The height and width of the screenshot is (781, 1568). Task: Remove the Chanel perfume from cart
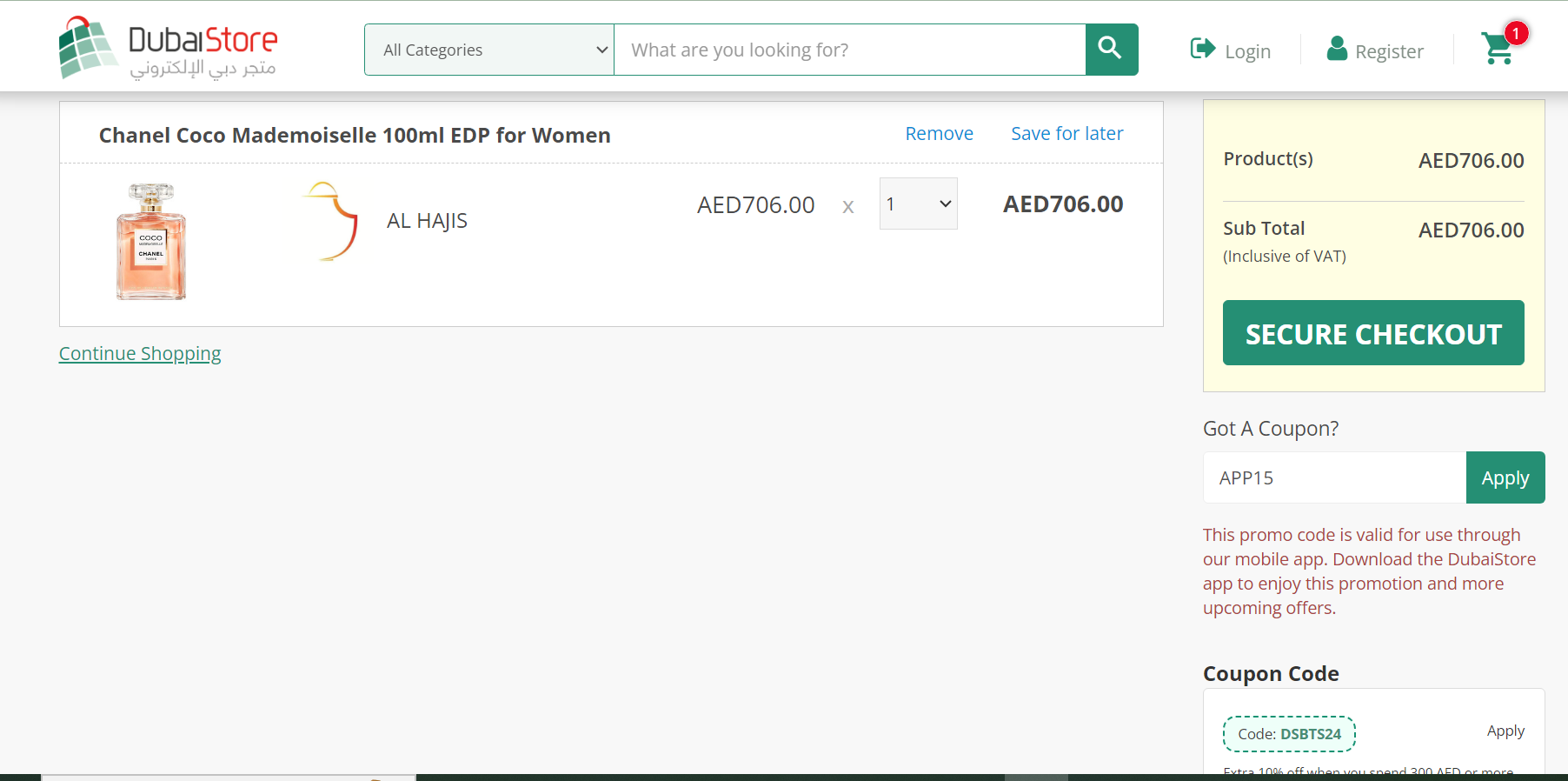939,134
